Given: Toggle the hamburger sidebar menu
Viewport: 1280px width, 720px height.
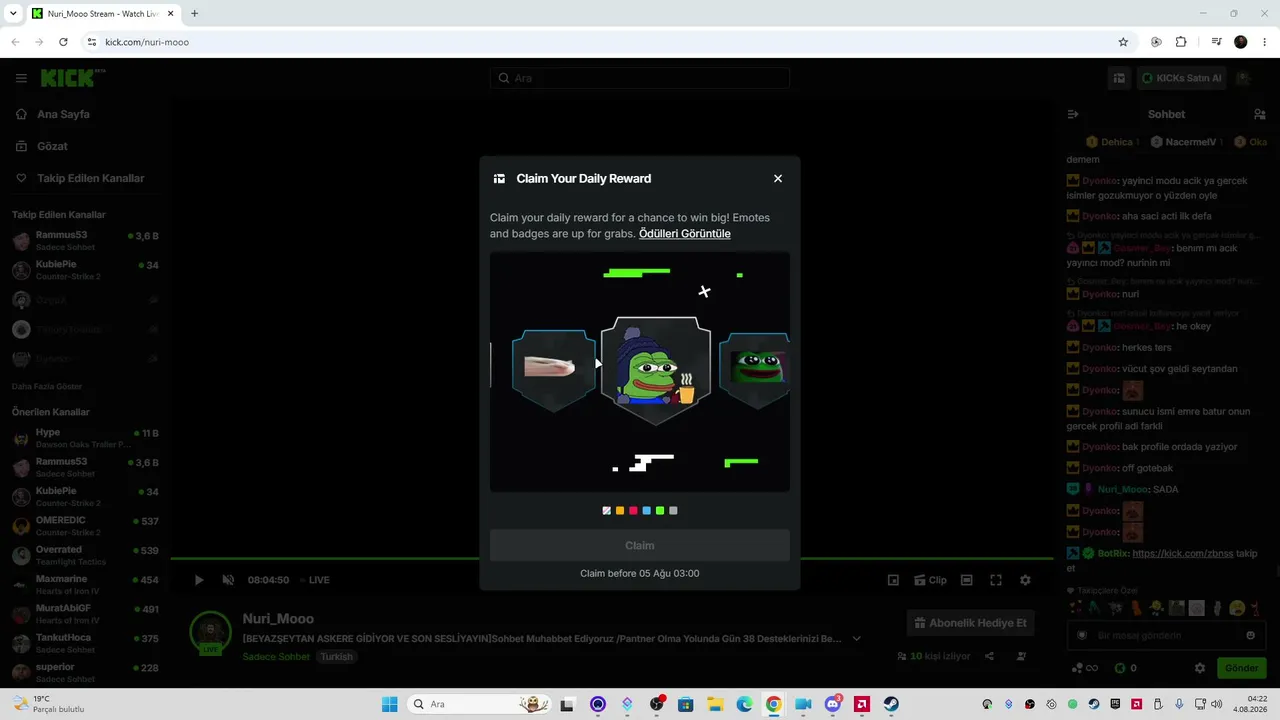Looking at the screenshot, I should 21,78.
